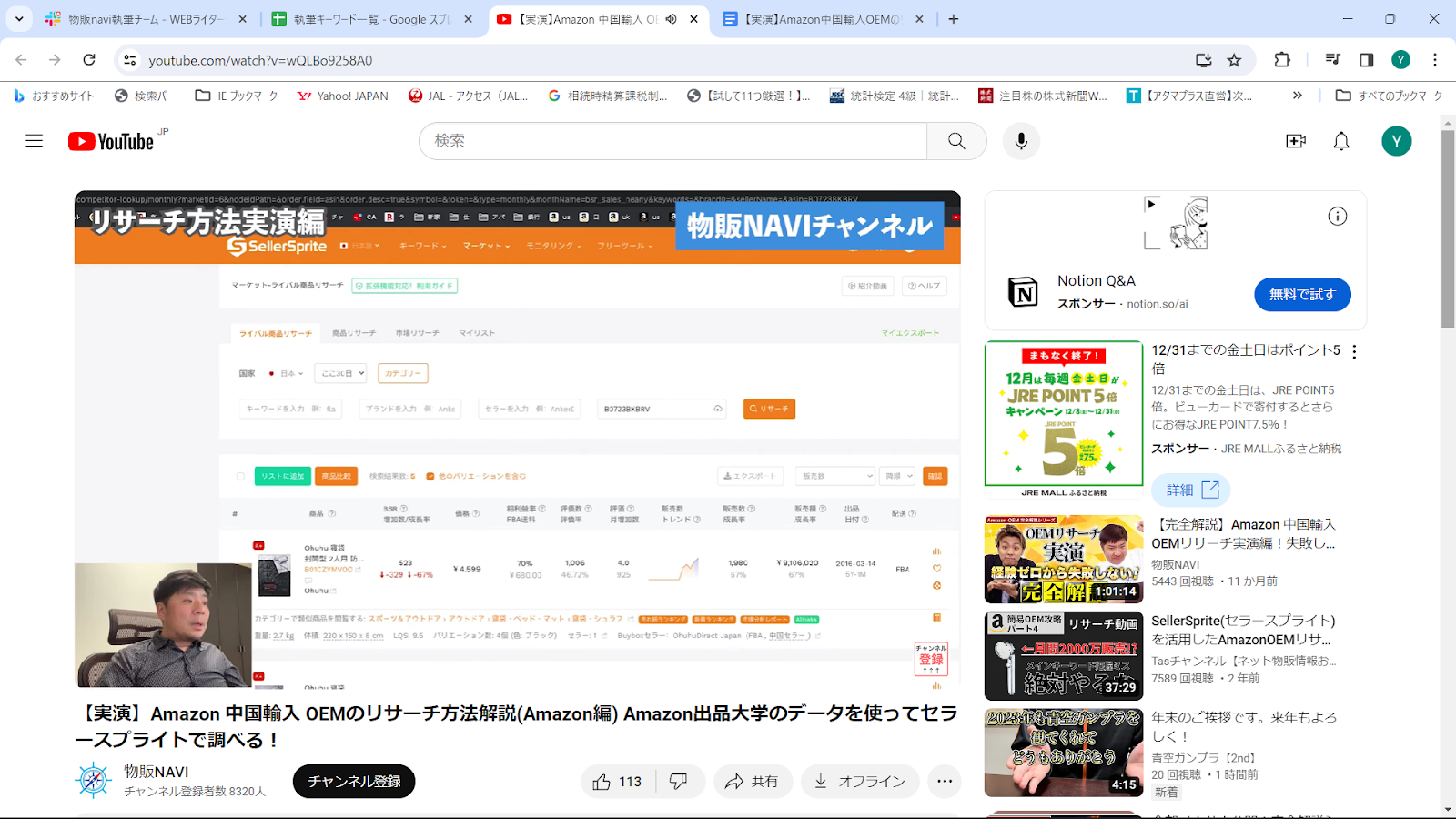Expand the tab search dropdown arrow
The height and width of the screenshot is (819, 1456).
[x=19, y=19]
